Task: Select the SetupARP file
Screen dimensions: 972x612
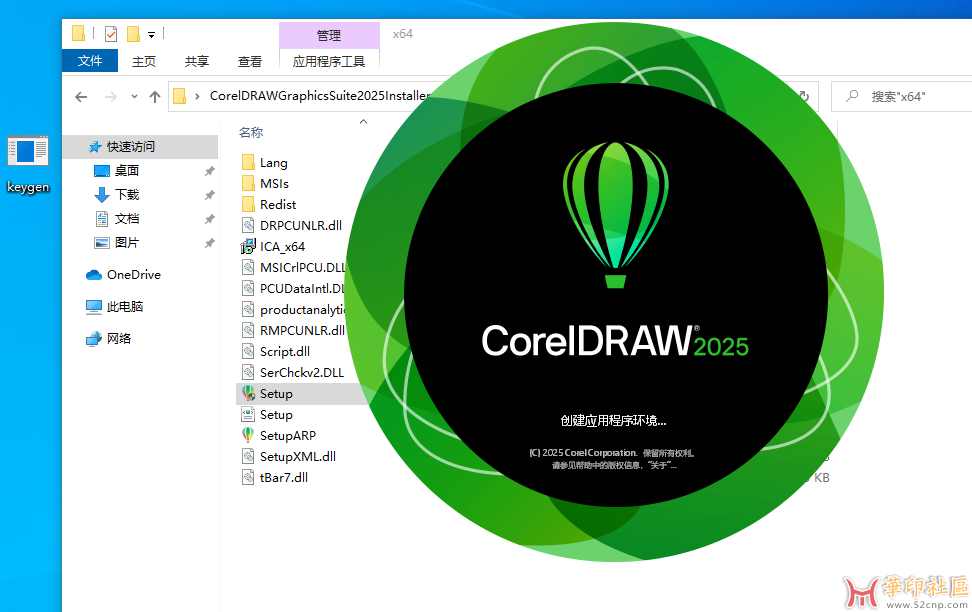Action: click(288, 436)
